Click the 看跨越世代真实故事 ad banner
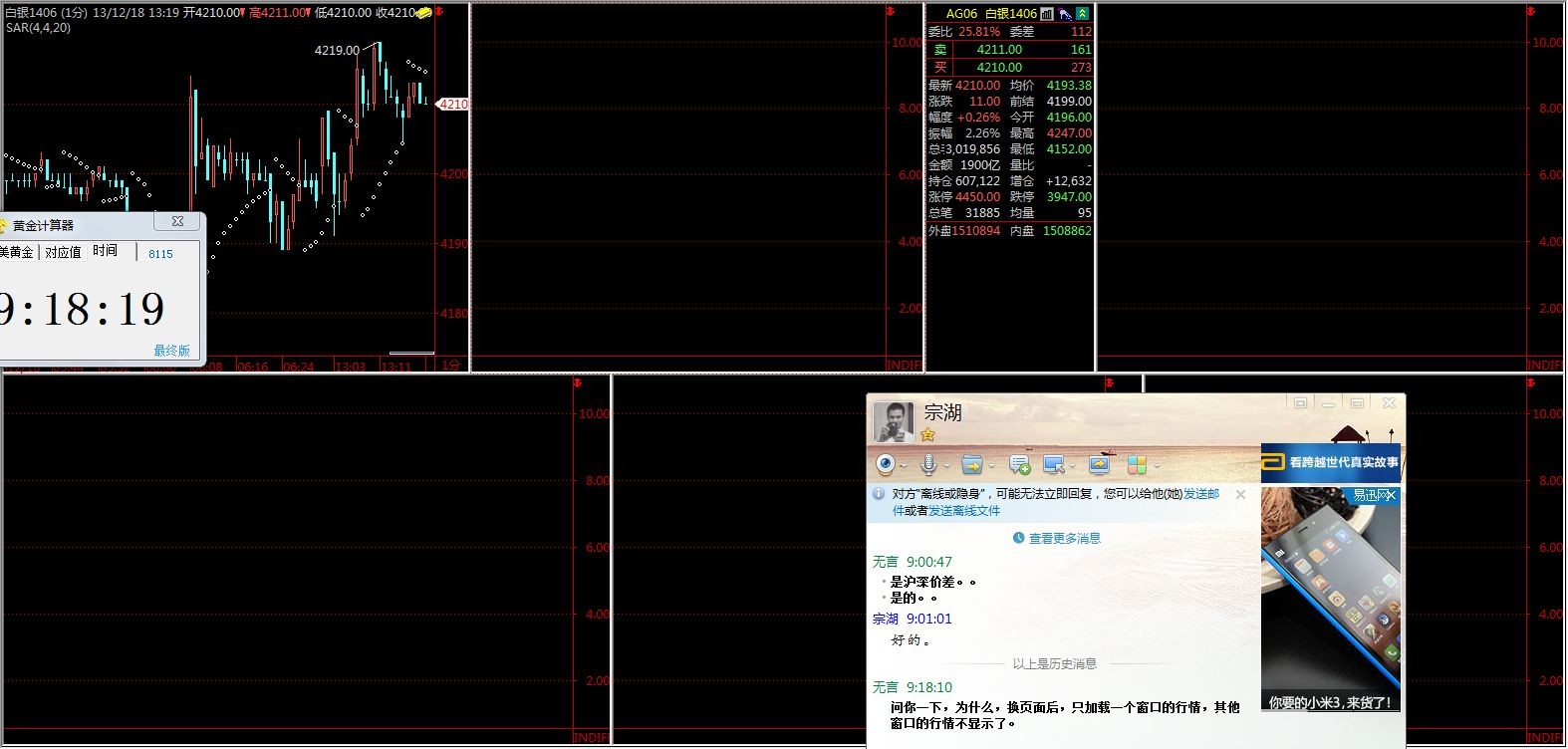The height and width of the screenshot is (749, 1568). point(1331,463)
